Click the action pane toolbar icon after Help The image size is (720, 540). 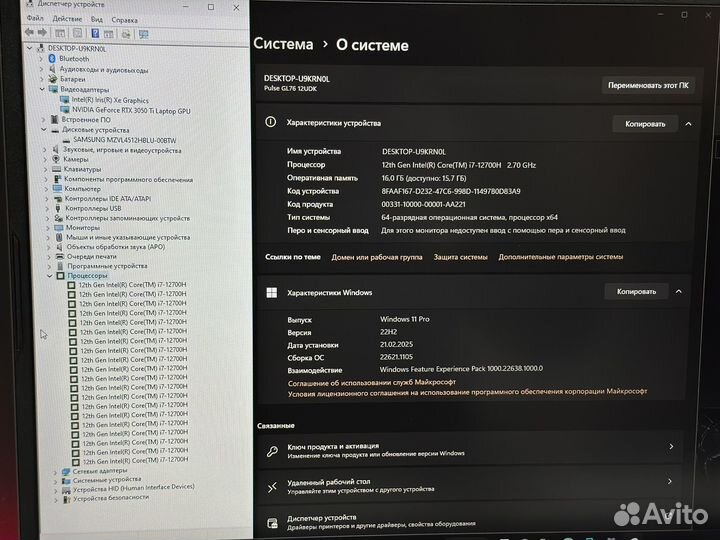click(x=108, y=34)
